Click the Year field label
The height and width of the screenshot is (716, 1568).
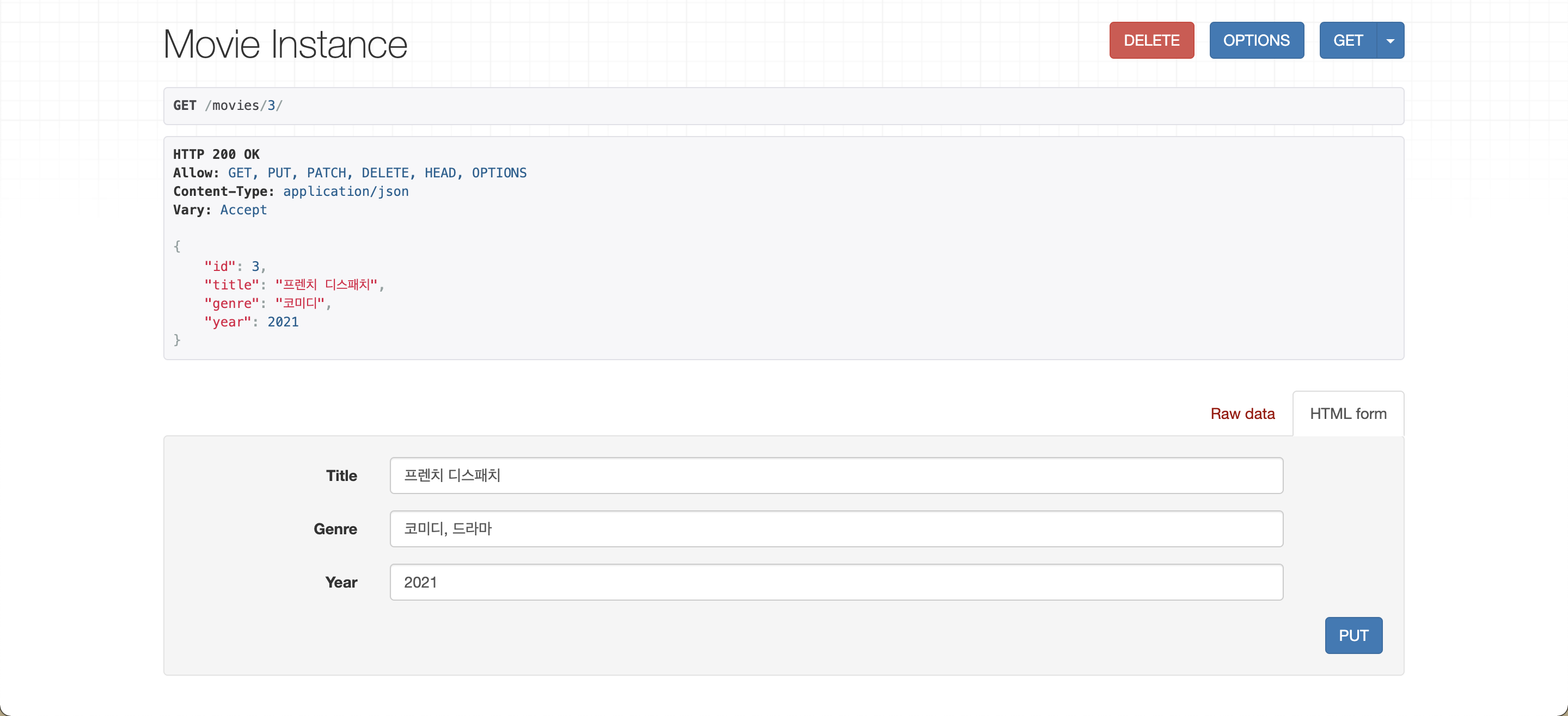[x=341, y=583]
